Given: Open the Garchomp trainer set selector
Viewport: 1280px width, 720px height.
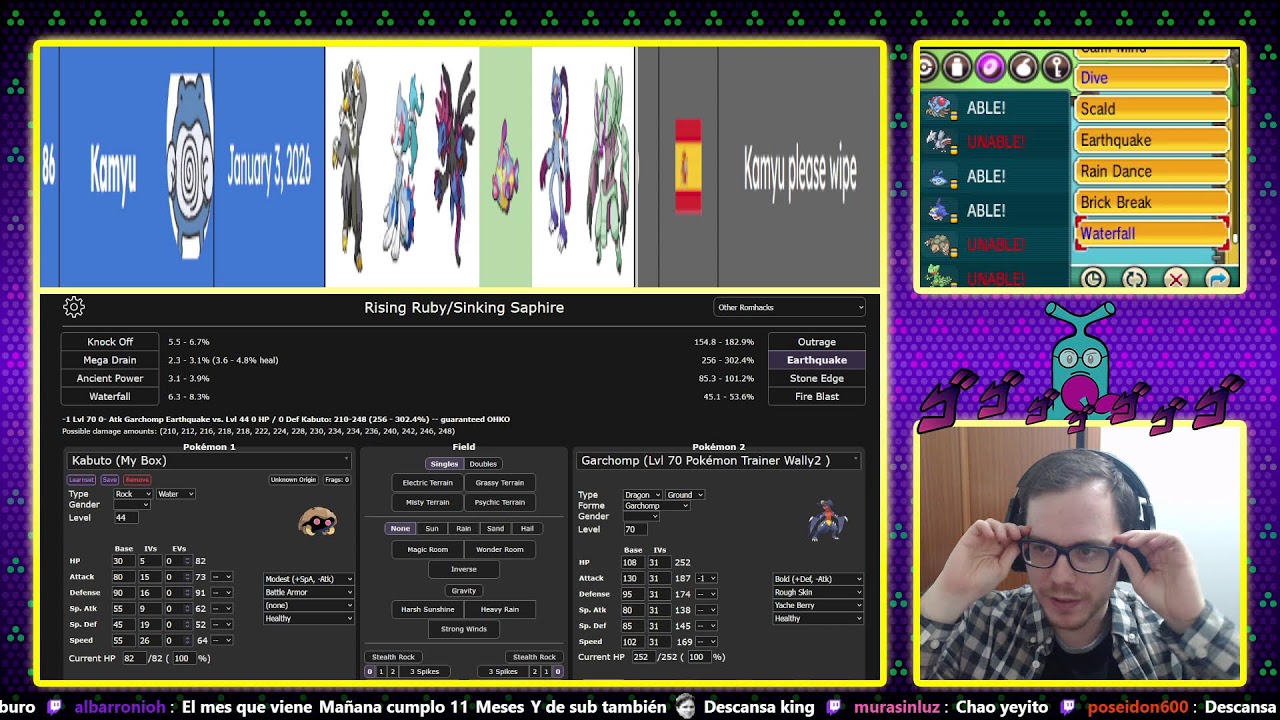Looking at the screenshot, I should click(718, 460).
